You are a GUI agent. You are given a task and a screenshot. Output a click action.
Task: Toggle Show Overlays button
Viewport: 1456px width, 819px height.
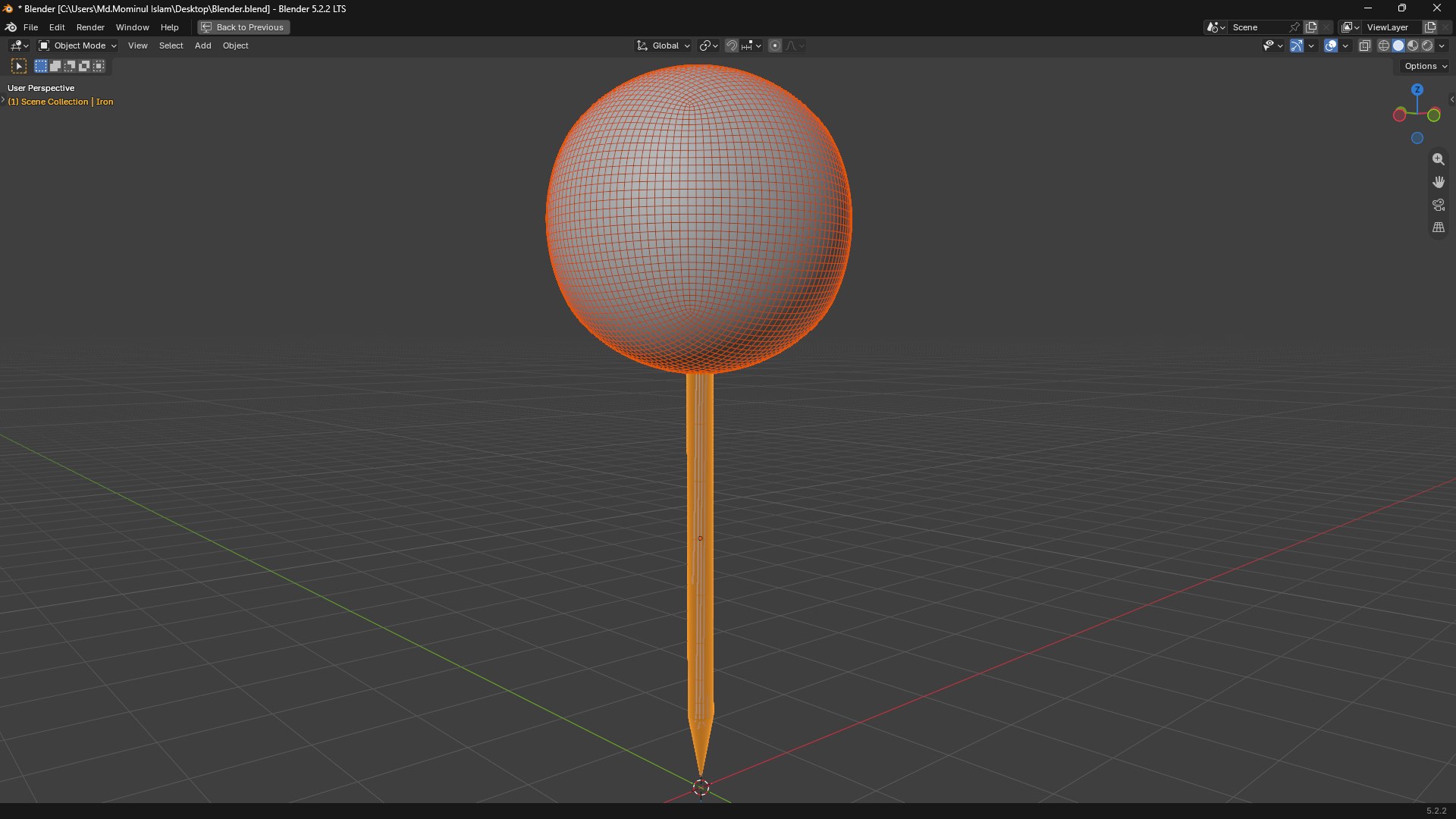(x=1331, y=46)
